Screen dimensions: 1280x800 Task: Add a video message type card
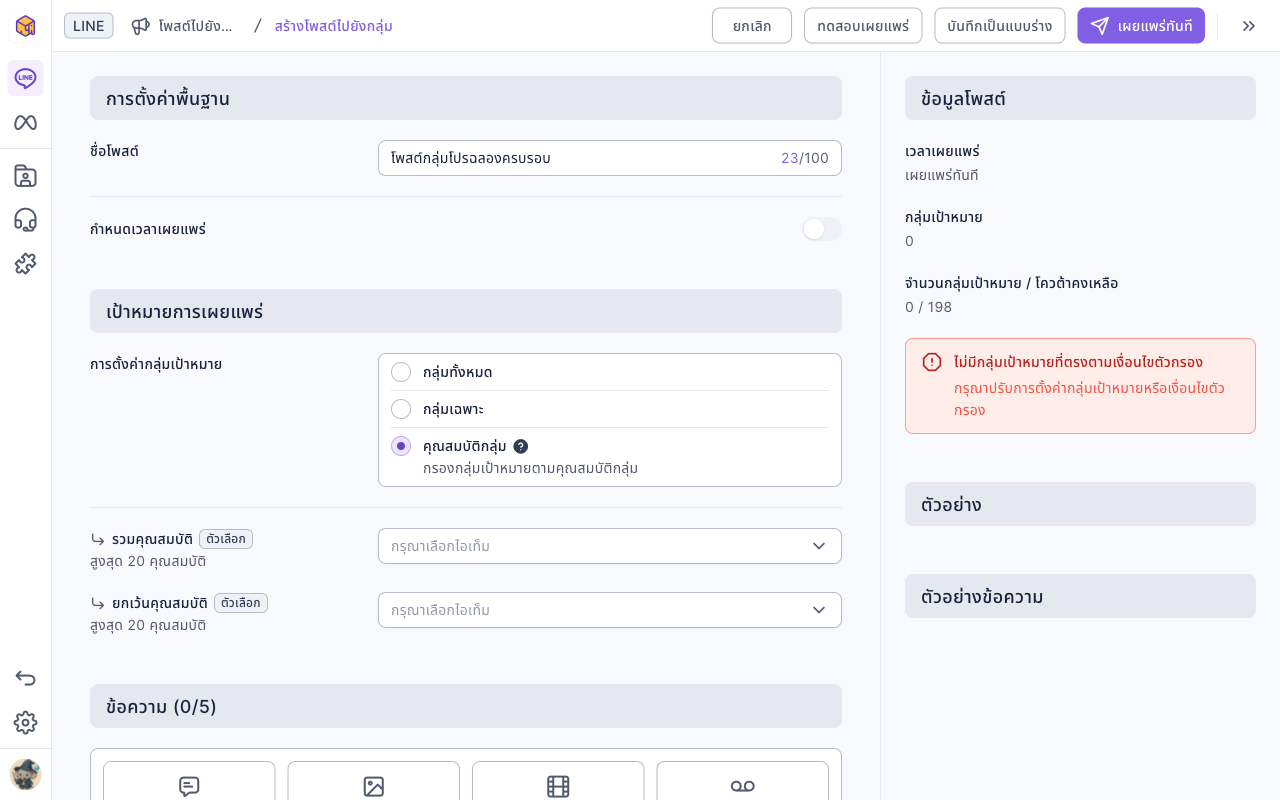(558, 781)
